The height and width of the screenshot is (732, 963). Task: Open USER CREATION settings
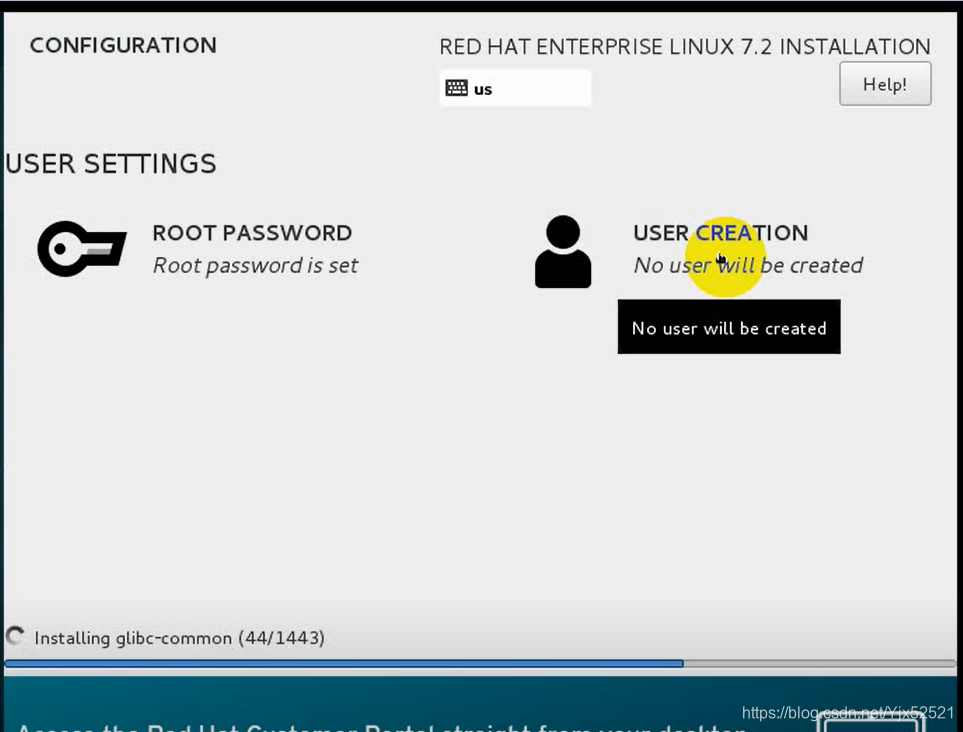720,233
